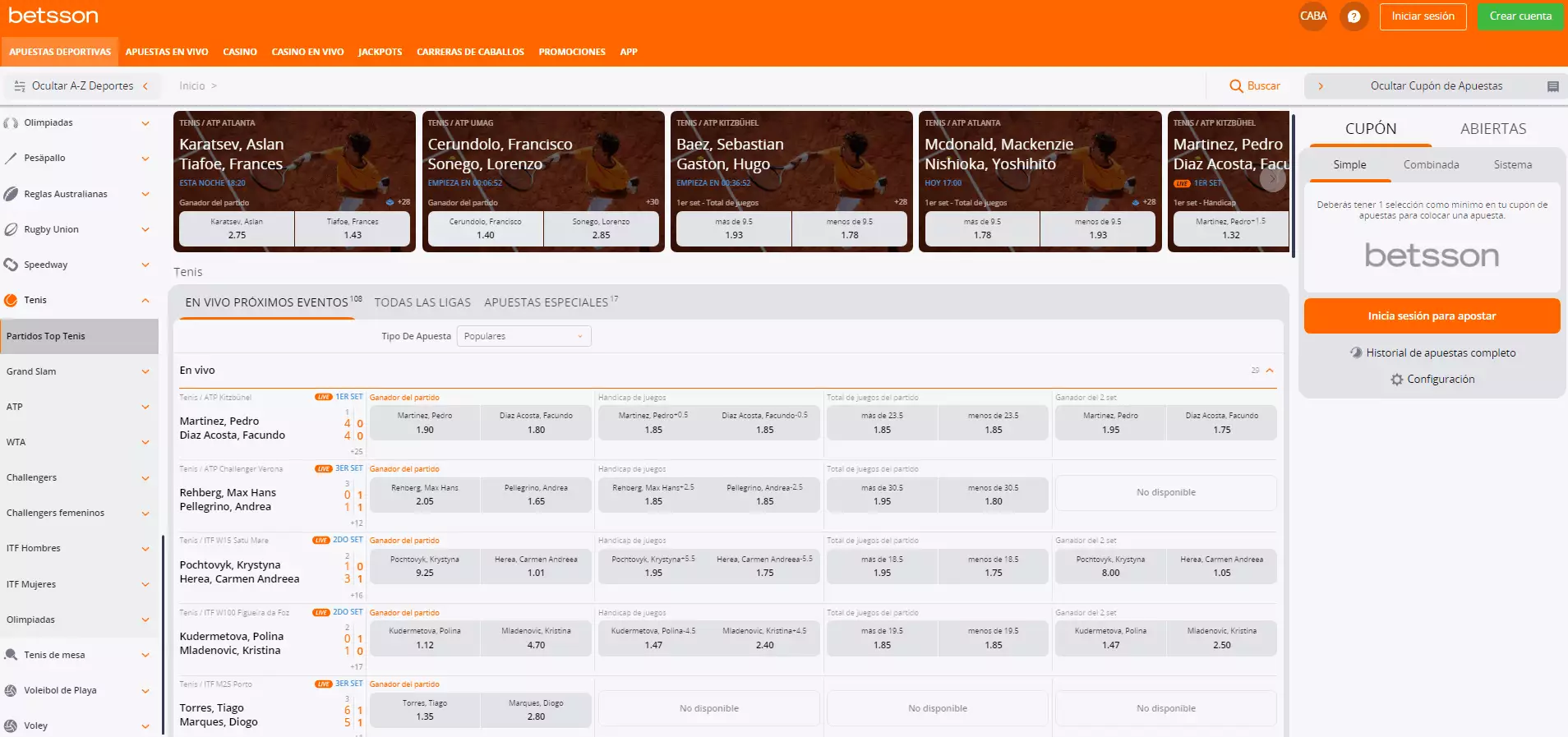This screenshot has width=1568, height=737.
Task: Select Herea, Carmen Andreea 2nd set 1.05
Action: click(x=1221, y=566)
